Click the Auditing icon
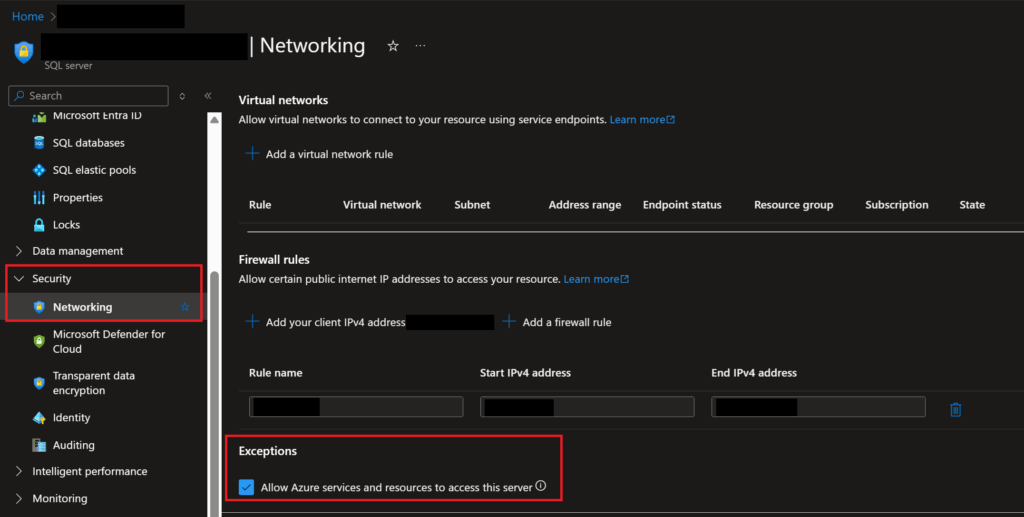This screenshot has width=1024, height=517. 39,445
